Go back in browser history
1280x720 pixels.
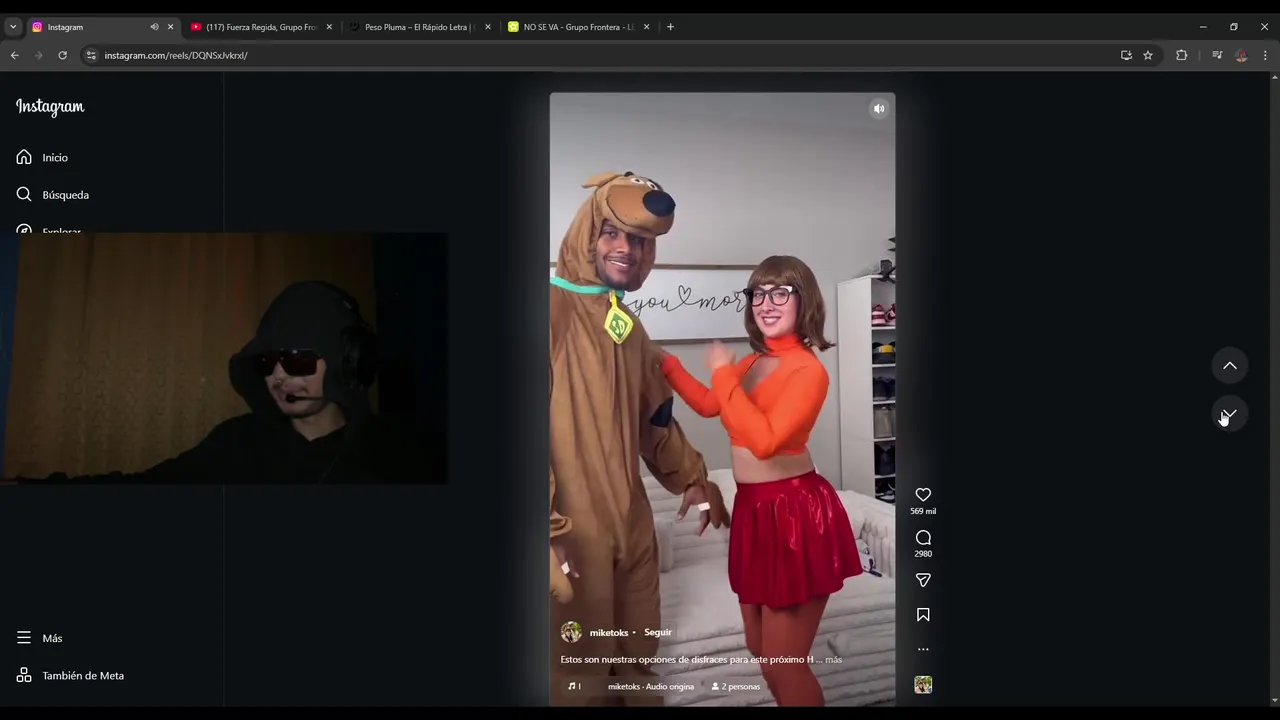14,55
